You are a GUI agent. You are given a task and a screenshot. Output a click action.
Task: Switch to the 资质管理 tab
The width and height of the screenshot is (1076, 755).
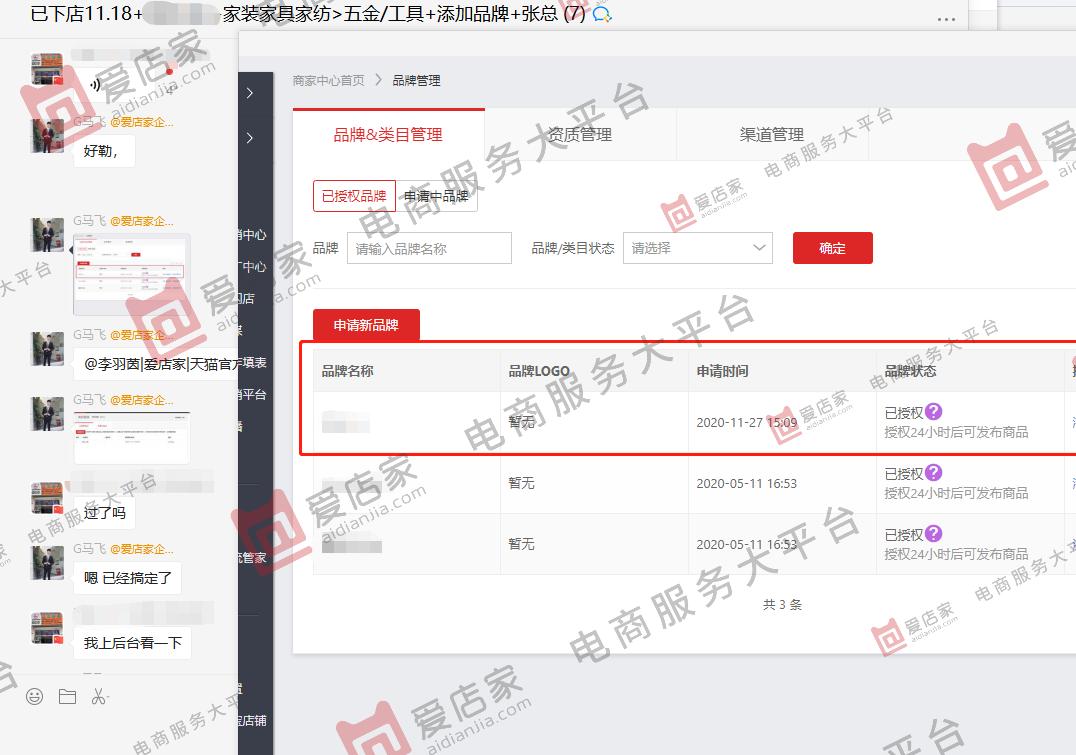pyautogui.click(x=580, y=134)
